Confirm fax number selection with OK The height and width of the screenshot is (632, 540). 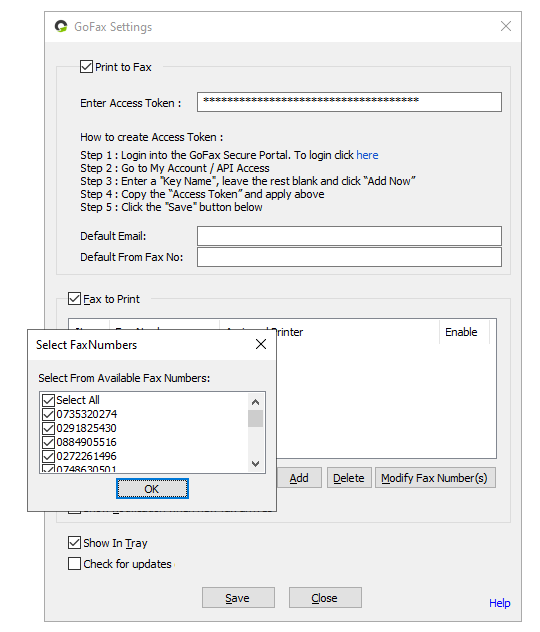click(x=152, y=489)
